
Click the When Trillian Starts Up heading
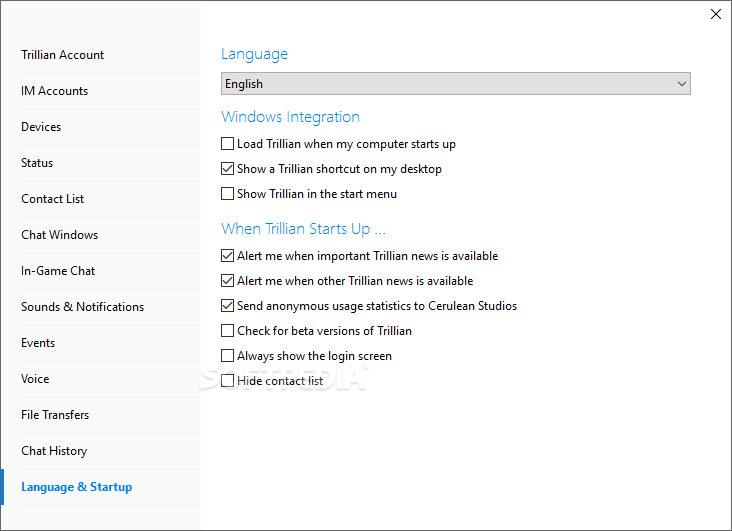(x=303, y=229)
